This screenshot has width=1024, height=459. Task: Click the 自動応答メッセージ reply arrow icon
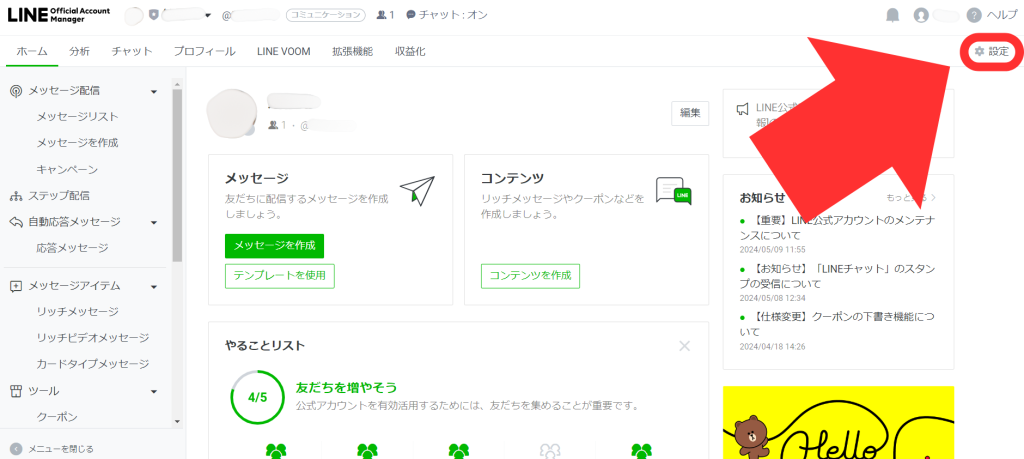(16, 222)
